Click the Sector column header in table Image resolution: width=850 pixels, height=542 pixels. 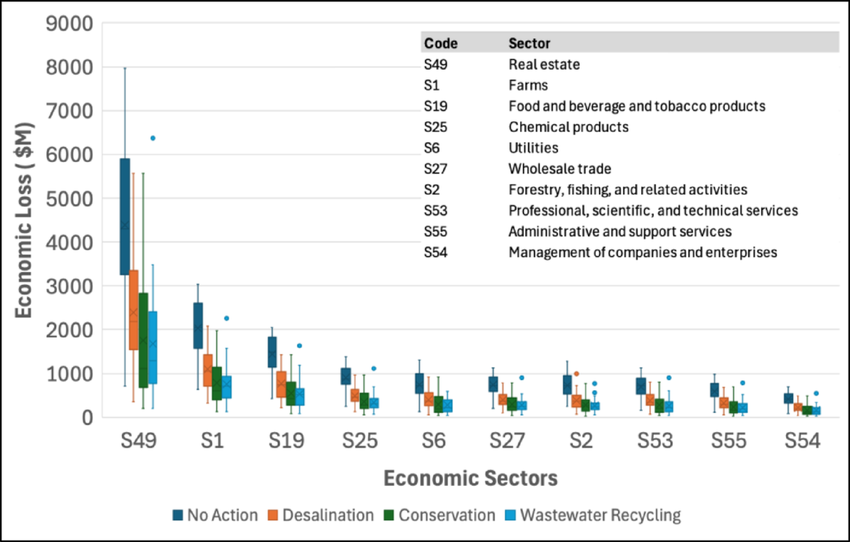pyautogui.click(x=529, y=43)
